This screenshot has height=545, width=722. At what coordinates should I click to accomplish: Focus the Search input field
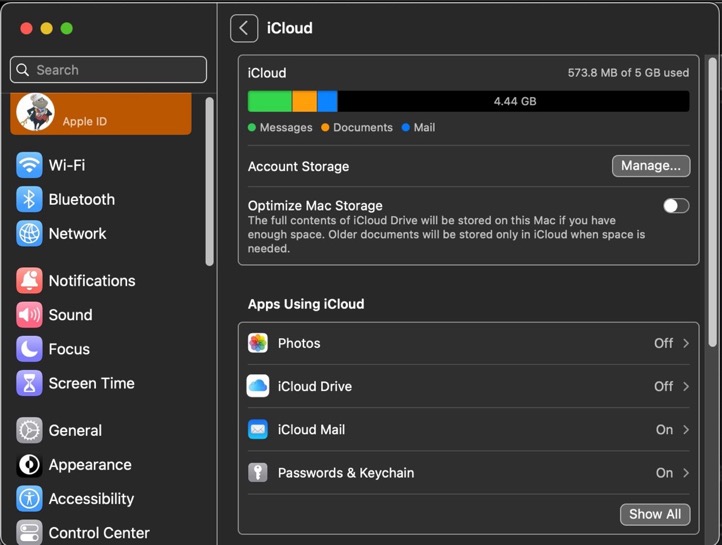108,70
